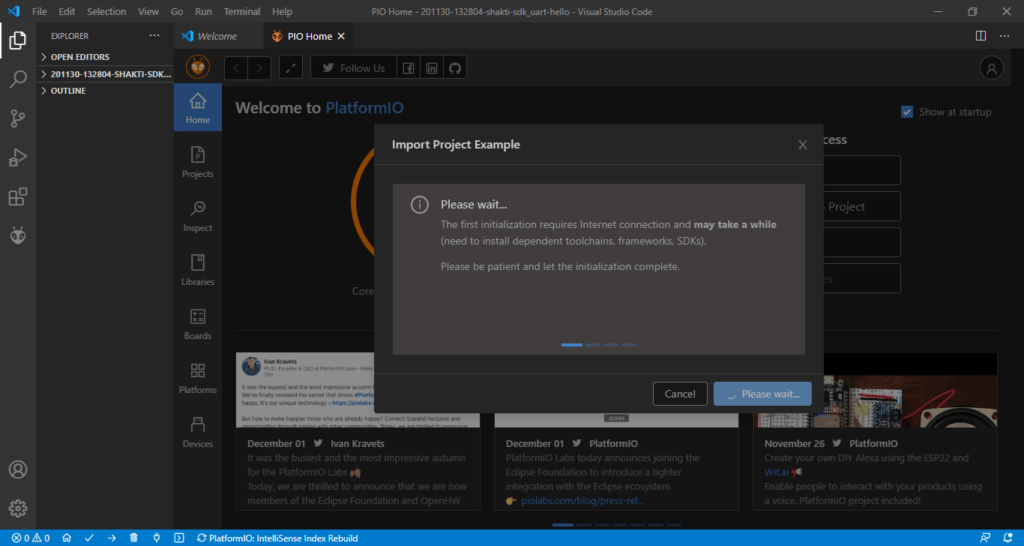Open piolabs.com/blog/press-rel... link

coord(583,500)
